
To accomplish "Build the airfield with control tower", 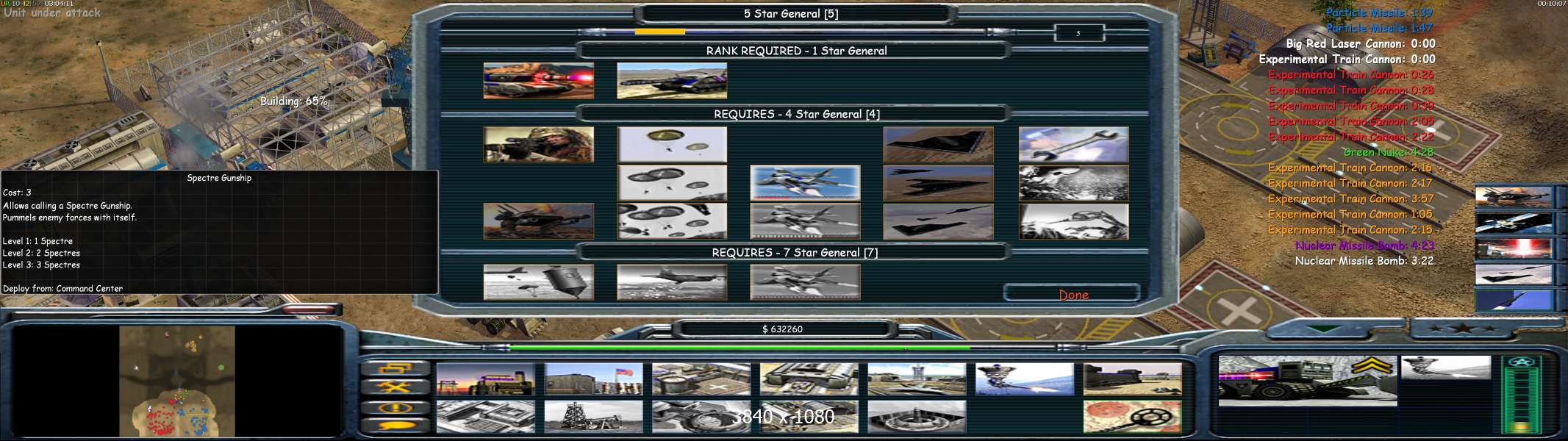I will tap(917, 379).
